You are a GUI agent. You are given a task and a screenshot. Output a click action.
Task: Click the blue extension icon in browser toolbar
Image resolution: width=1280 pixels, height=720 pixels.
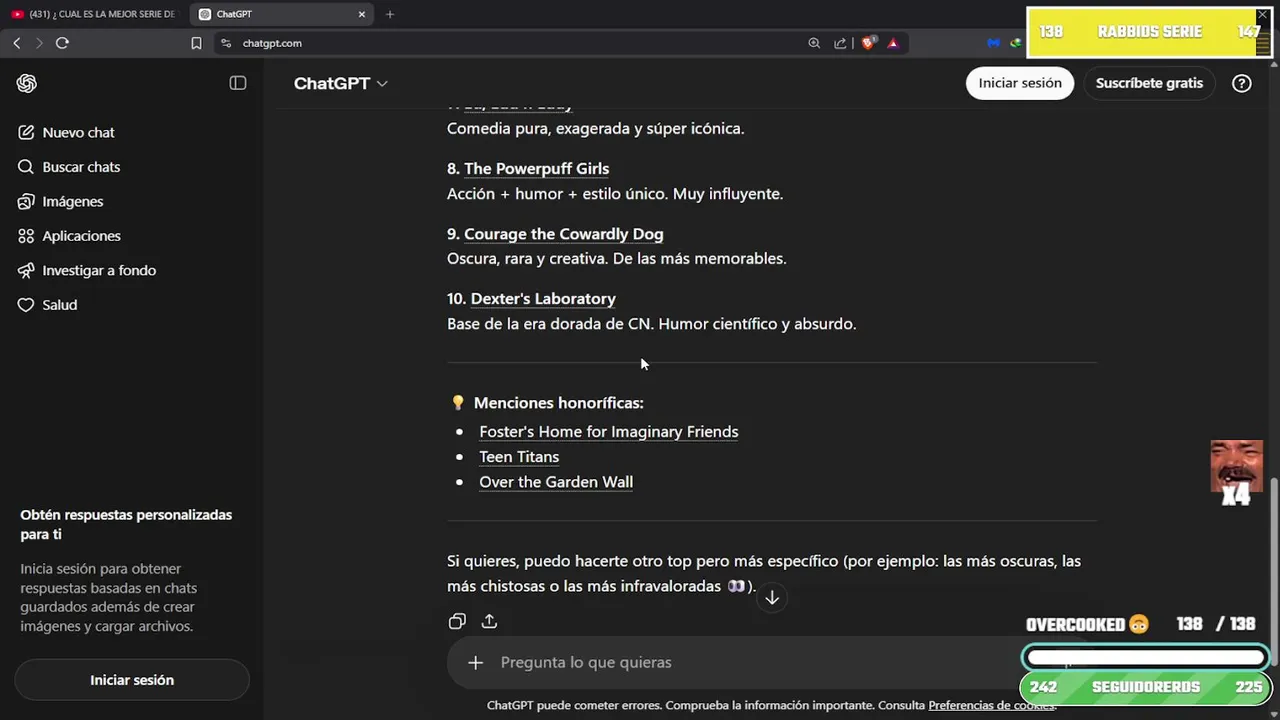point(993,43)
